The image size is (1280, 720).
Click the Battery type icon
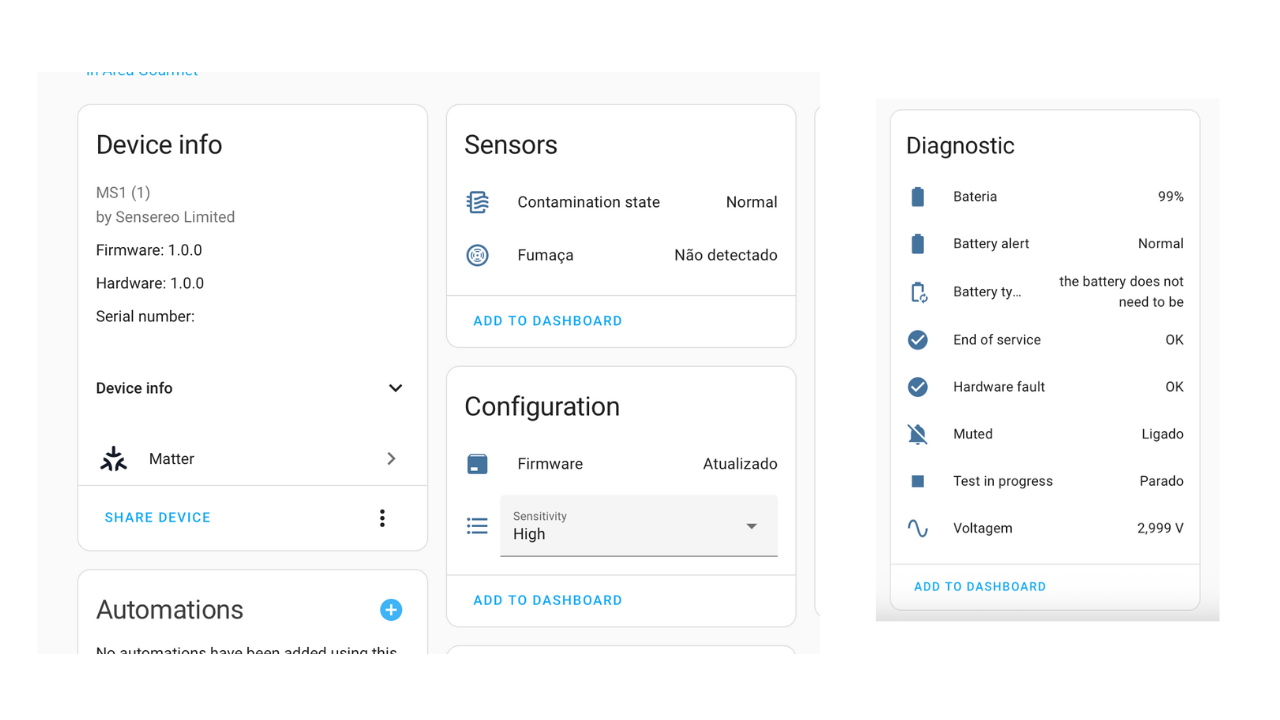tap(918, 292)
